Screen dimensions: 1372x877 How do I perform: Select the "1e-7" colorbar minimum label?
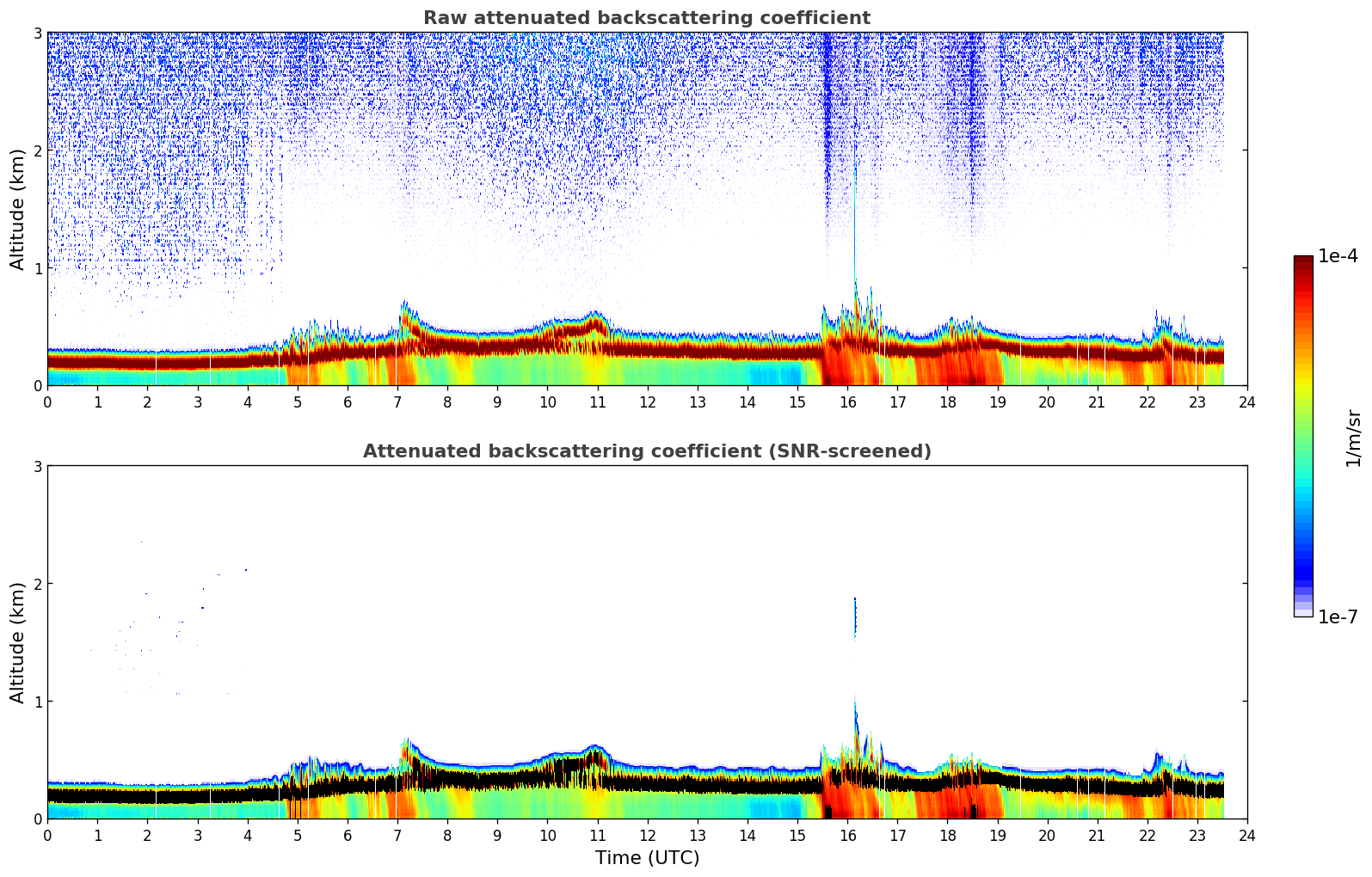pos(1338,617)
